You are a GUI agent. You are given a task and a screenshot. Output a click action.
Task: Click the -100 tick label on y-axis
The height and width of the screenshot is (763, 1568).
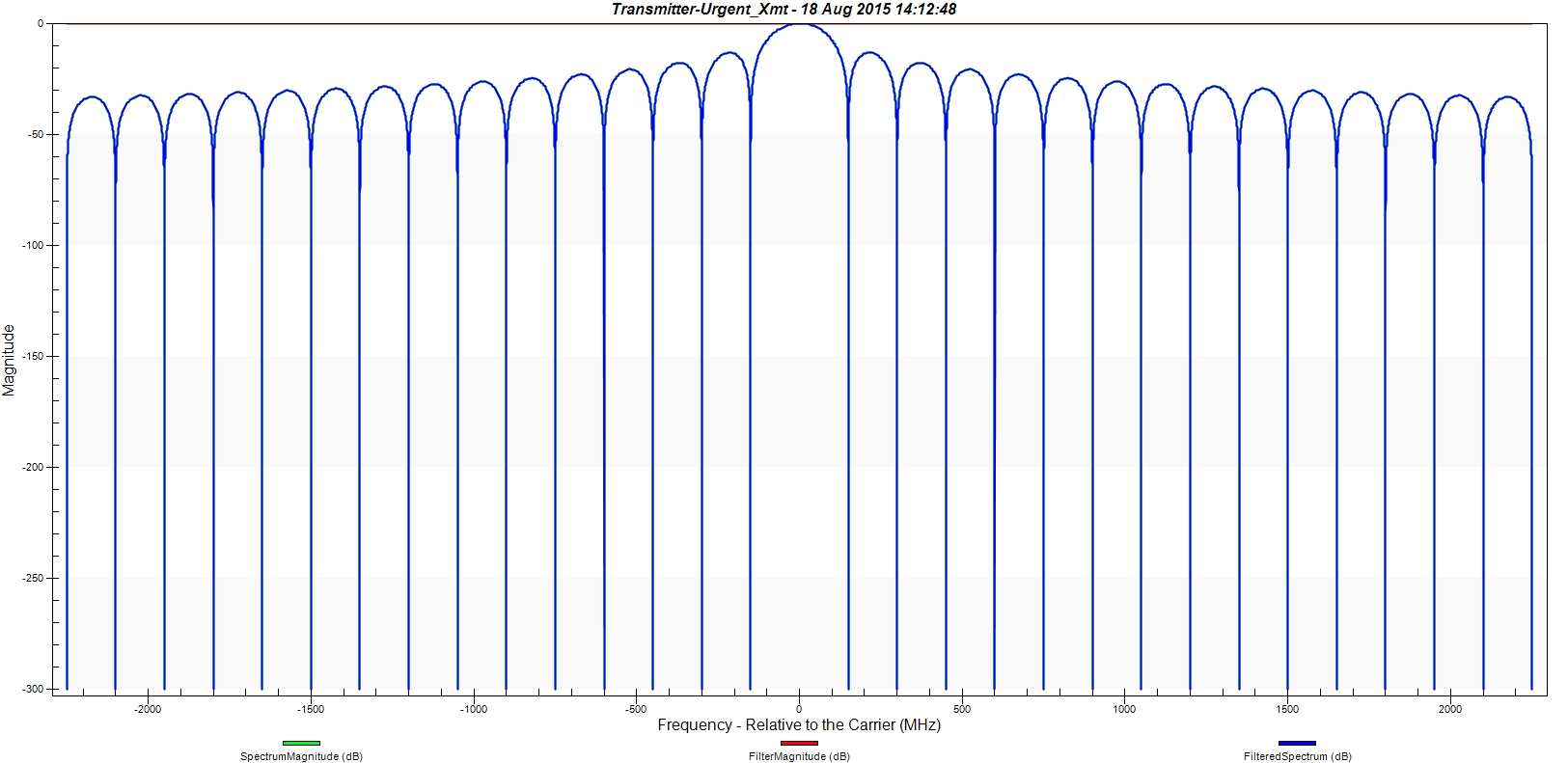click(32, 245)
